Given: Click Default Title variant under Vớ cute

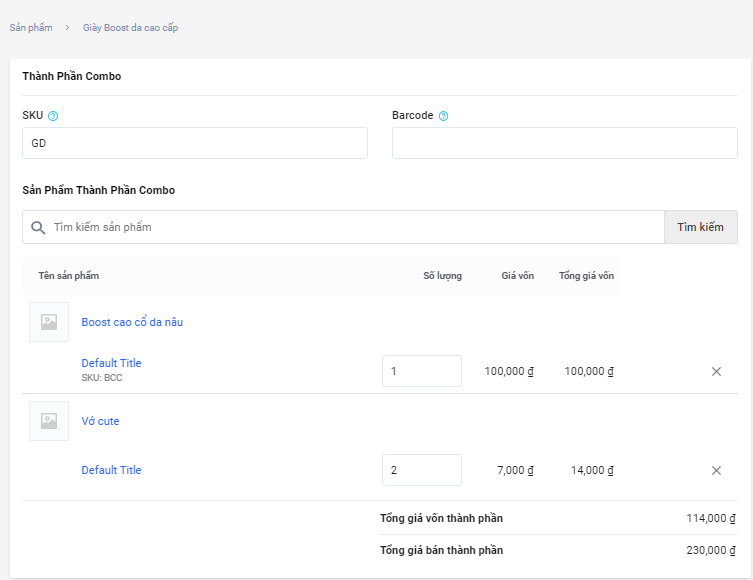Looking at the screenshot, I should tap(111, 470).
